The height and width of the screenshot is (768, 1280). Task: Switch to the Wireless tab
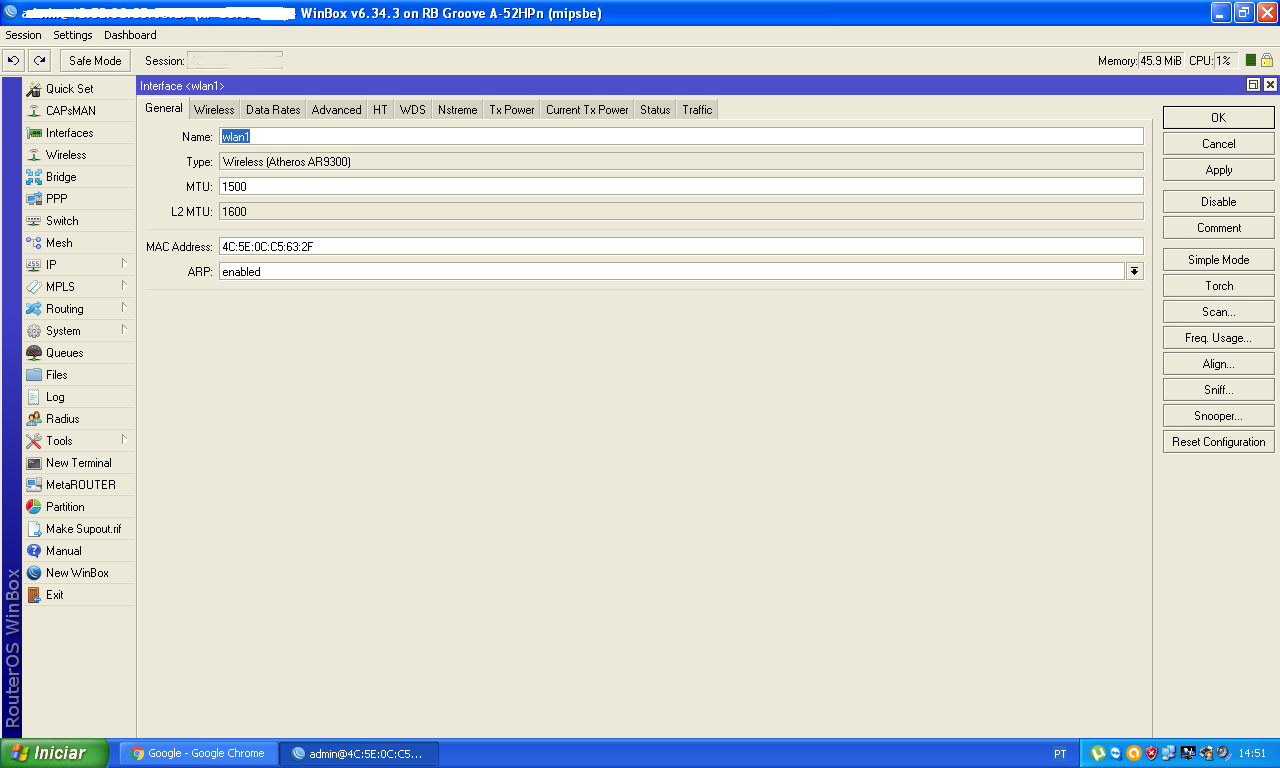pos(214,110)
